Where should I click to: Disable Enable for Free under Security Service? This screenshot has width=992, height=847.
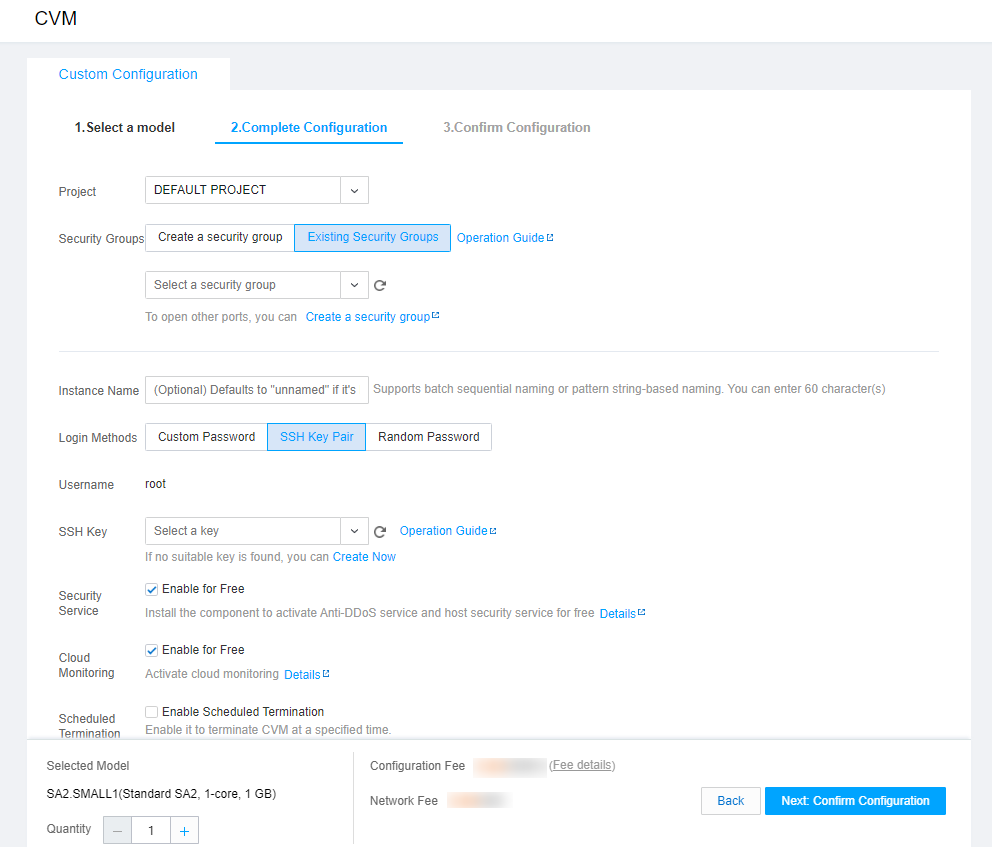pos(151,589)
